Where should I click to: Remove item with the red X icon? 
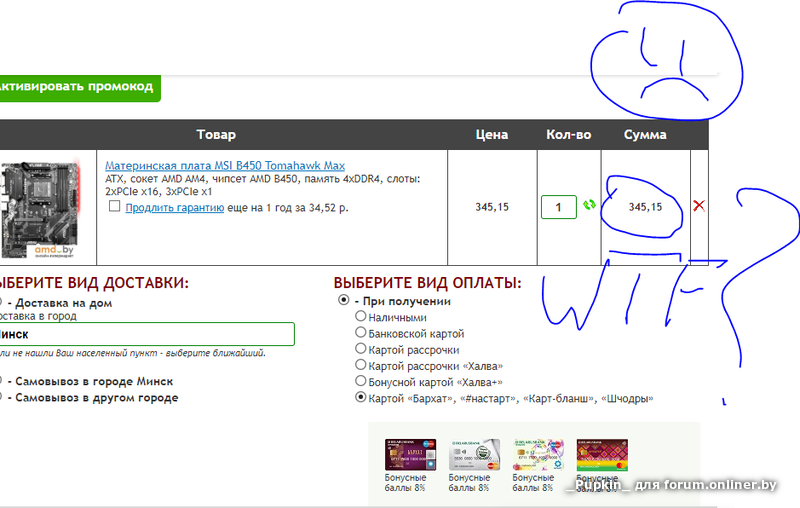699,206
